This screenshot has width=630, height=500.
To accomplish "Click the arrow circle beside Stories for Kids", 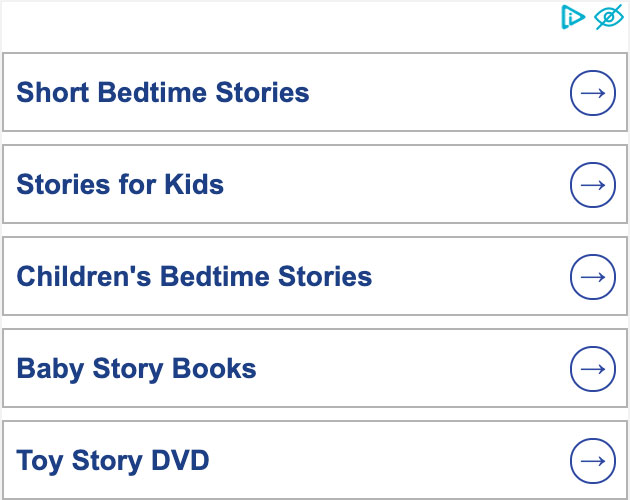I will 593,185.
